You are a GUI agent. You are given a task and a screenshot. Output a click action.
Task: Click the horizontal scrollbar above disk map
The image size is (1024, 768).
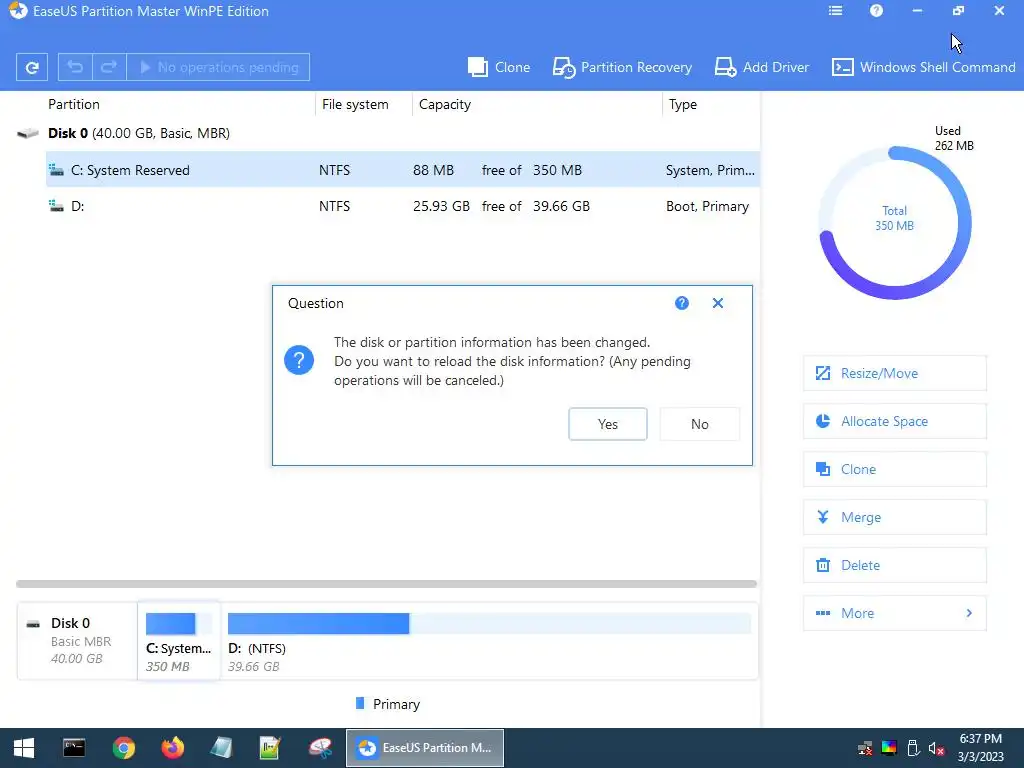click(386, 584)
